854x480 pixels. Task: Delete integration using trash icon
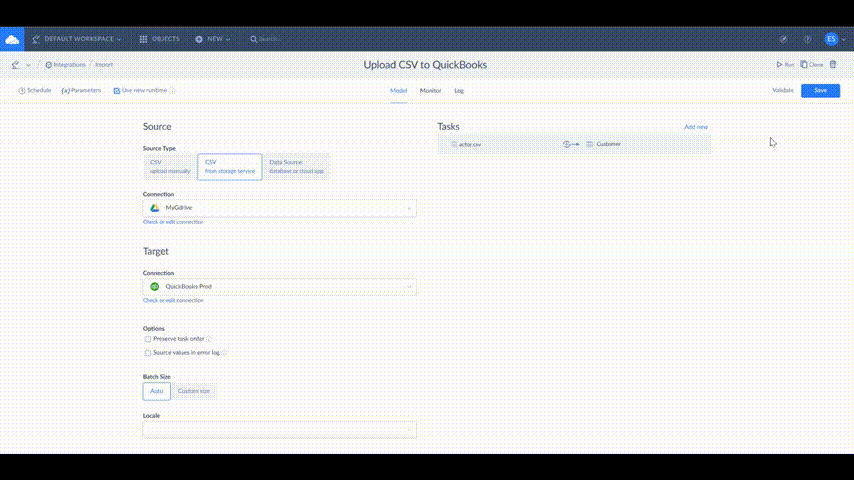tap(833, 65)
